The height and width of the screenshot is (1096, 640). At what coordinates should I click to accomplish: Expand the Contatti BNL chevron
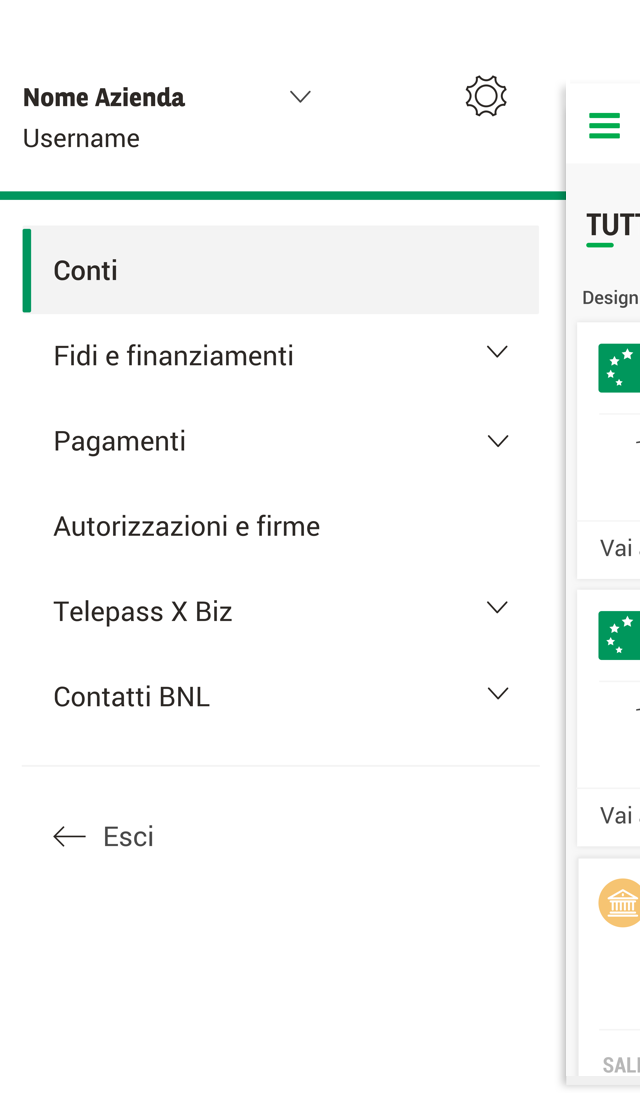(x=497, y=694)
